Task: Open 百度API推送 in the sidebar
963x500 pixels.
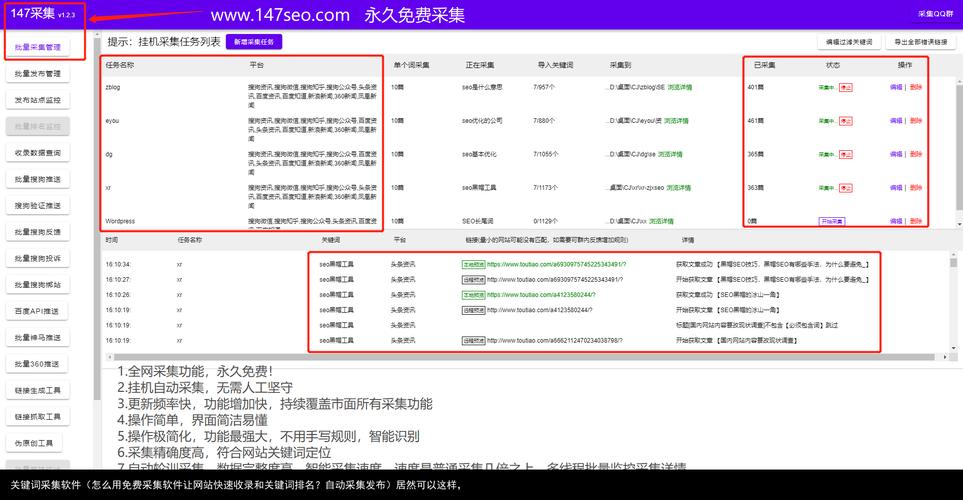Action: pos(37,311)
